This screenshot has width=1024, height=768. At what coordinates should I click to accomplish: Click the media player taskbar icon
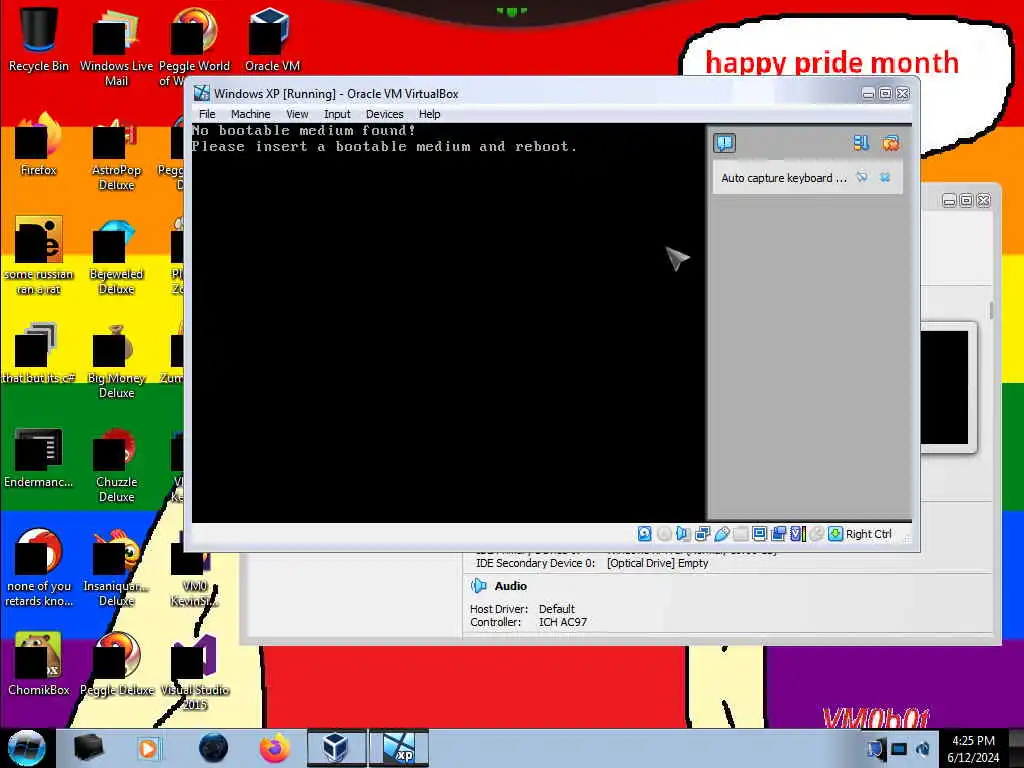[x=148, y=748]
